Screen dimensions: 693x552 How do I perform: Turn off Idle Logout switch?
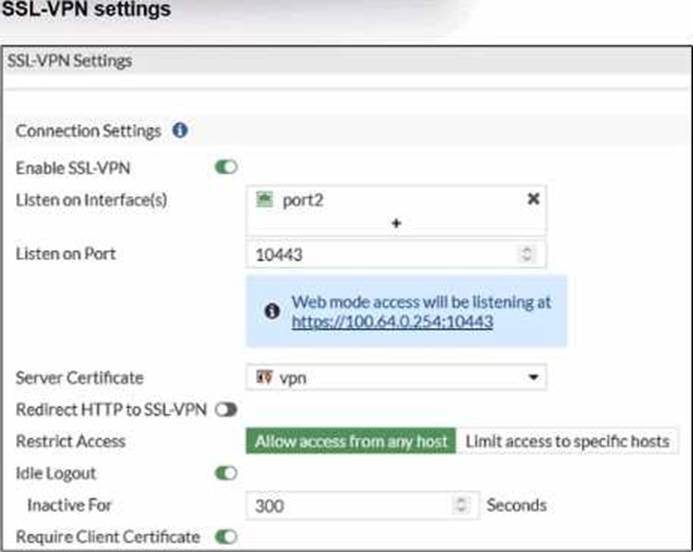point(226,473)
